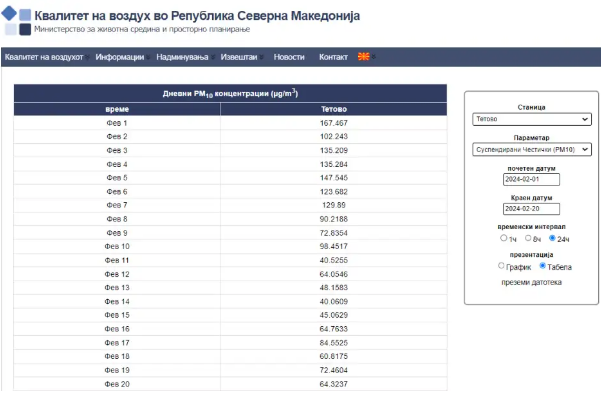
Task: Open the Квалитет на воздухот menu
Action: 43,57
